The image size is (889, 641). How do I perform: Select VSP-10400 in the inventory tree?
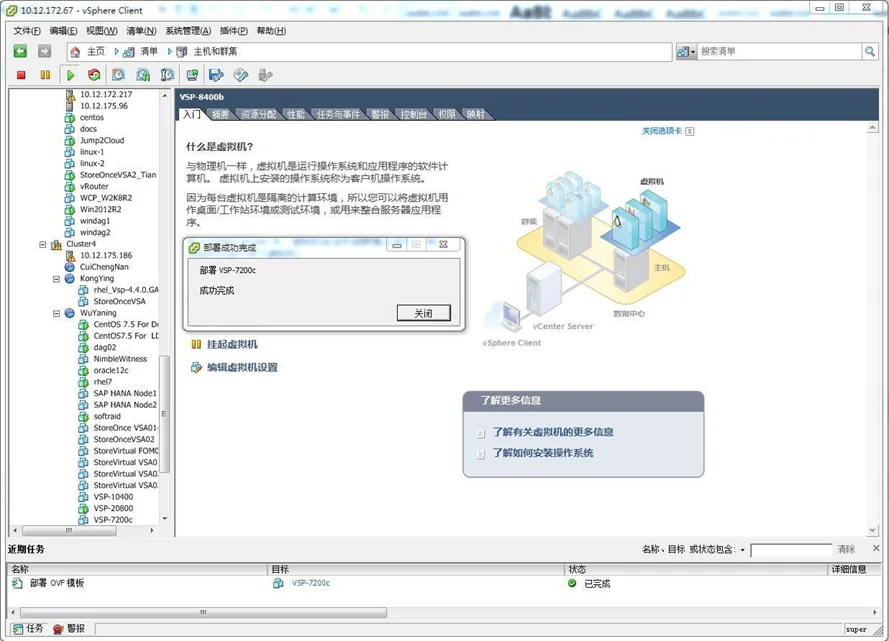[113, 496]
